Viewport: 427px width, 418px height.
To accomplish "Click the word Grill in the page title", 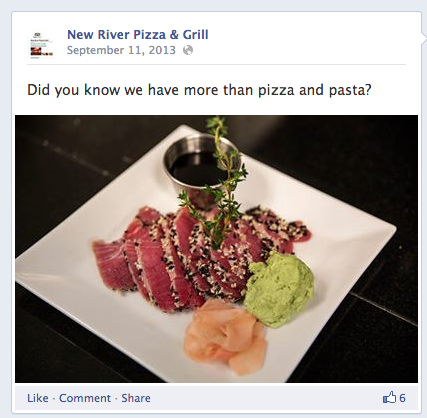I will pos(195,35).
